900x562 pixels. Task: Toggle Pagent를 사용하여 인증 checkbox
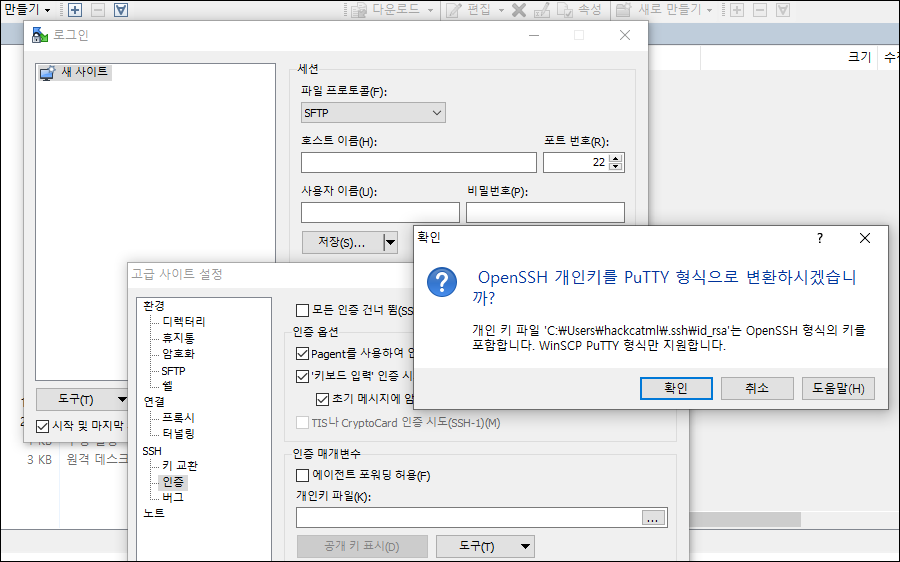(302, 353)
